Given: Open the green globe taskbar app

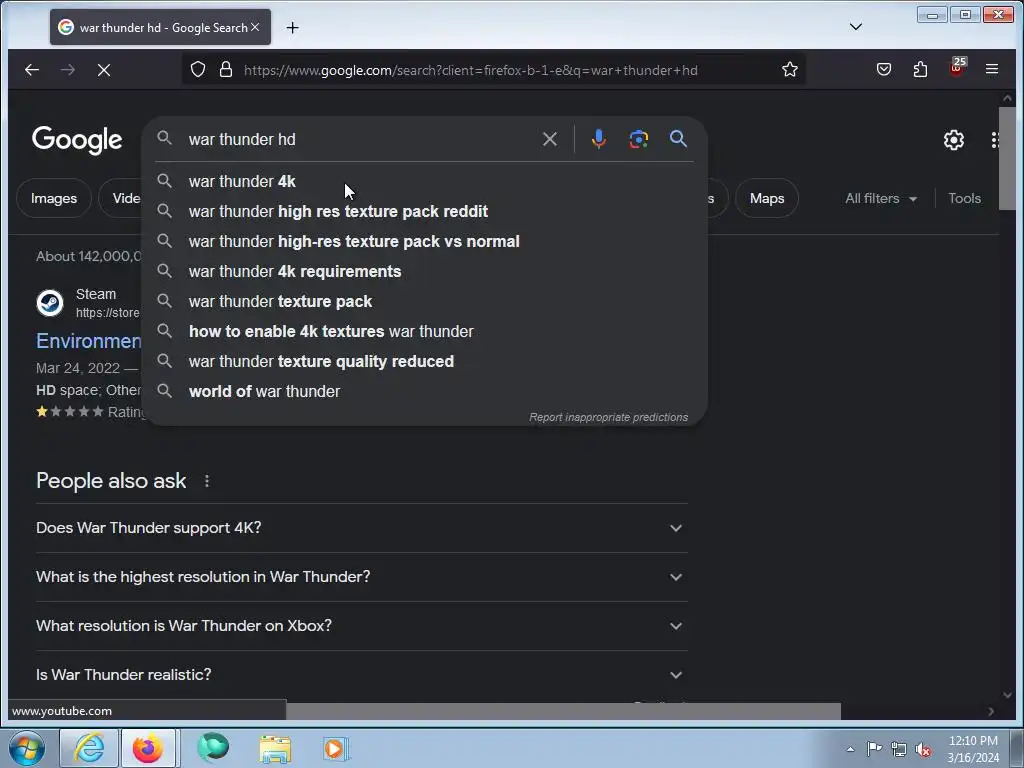Looking at the screenshot, I should (x=212, y=748).
